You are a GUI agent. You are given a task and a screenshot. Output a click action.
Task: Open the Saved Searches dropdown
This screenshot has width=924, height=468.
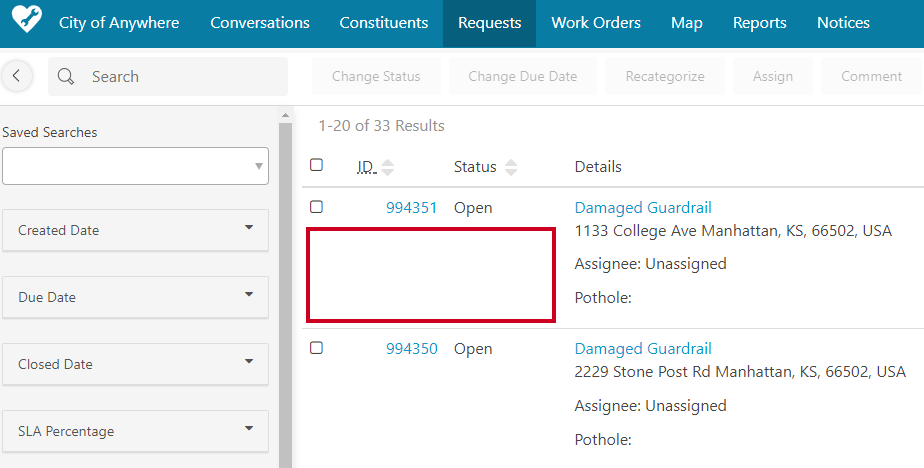coord(136,166)
